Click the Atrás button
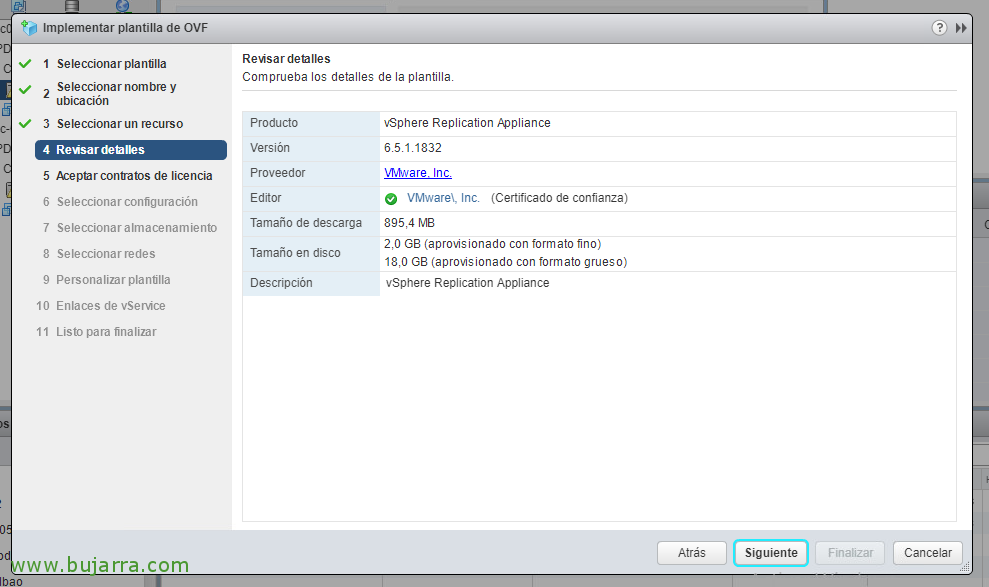Image resolution: width=989 pixels, height=587 pixels. (692, 553)
